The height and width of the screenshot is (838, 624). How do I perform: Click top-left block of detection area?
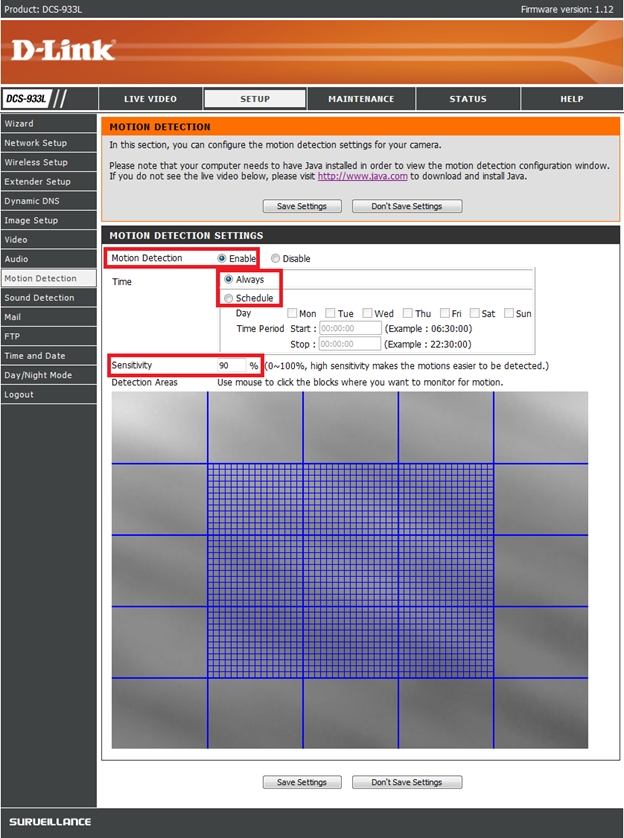pos(159,427)
